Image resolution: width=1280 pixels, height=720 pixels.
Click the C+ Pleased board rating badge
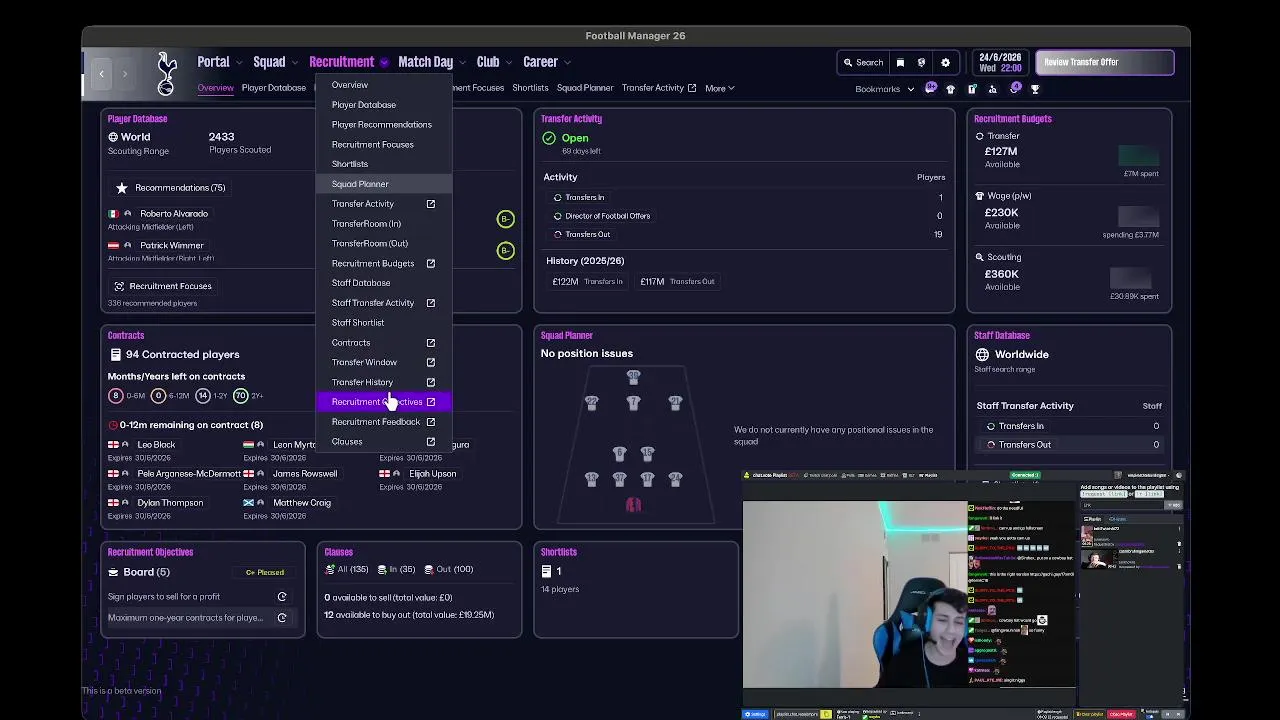pyautogui.click(x=265, y=572)
